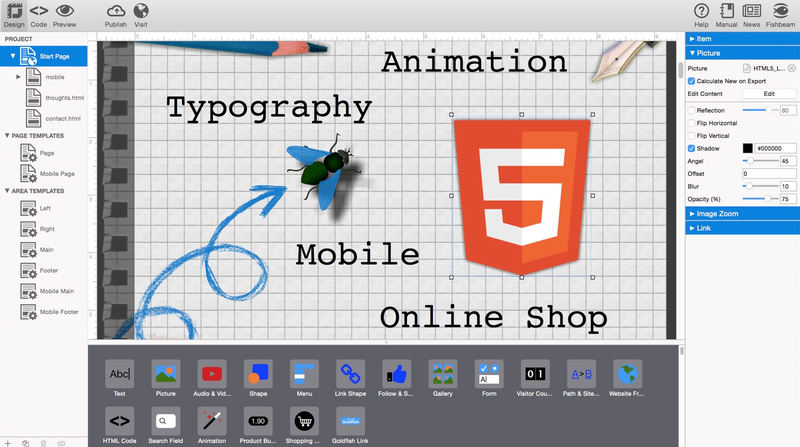The width and height of the screenshot is (800, 447).
Task: Publish the site with cloud icon
Action: [116, 15]
